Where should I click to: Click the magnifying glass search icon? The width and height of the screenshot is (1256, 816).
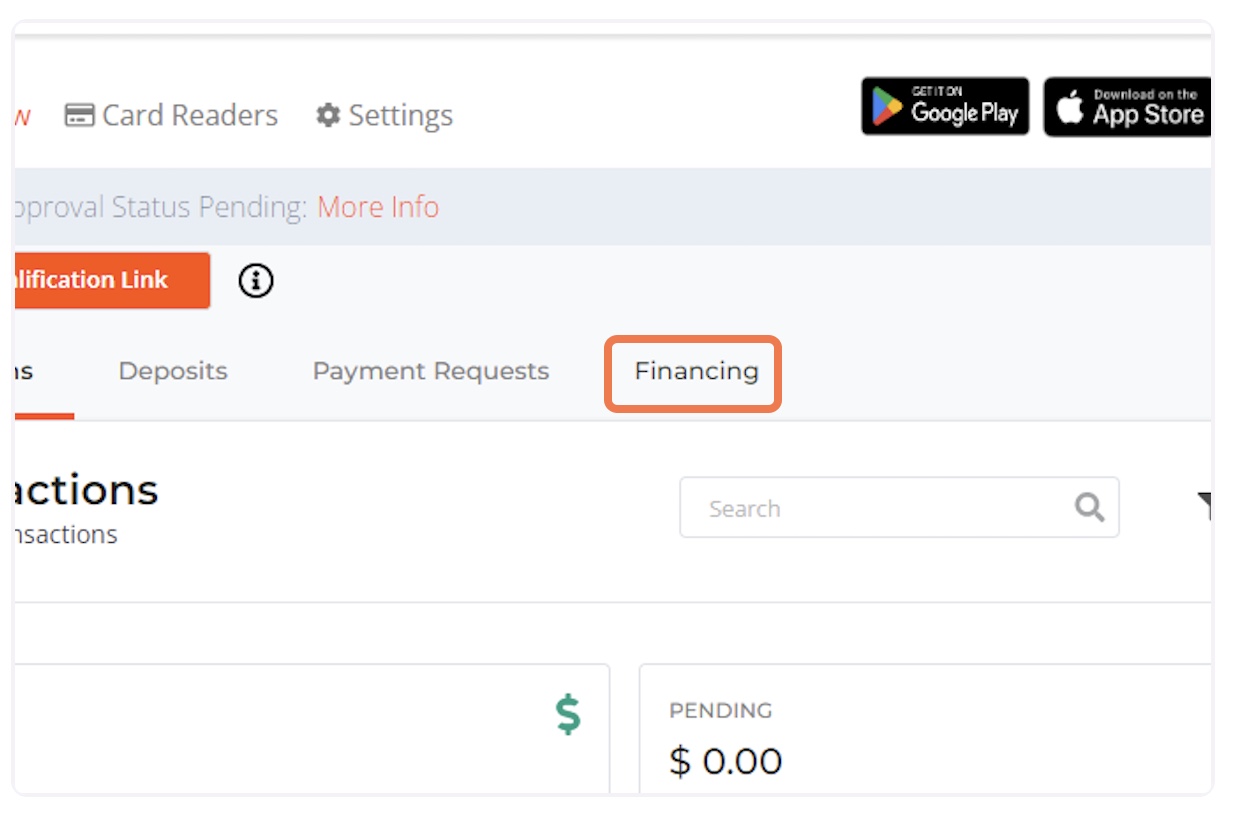(x=1089, y=507)
